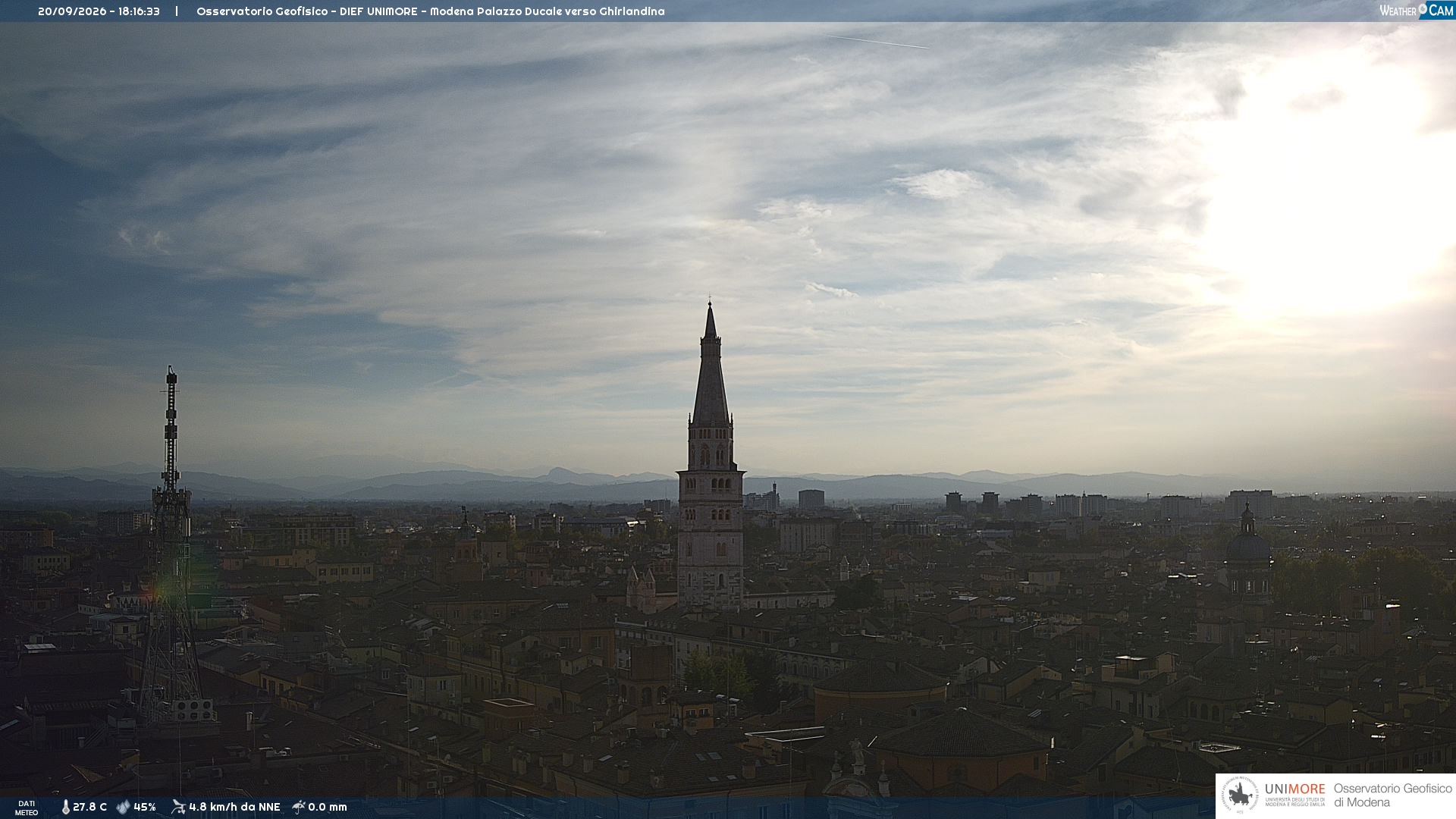Image resolution: width=1456 pixels, height=819 pixels.
Task: Click the Osservatorio Geofisico di Modena text
Action: [1392, 795]
